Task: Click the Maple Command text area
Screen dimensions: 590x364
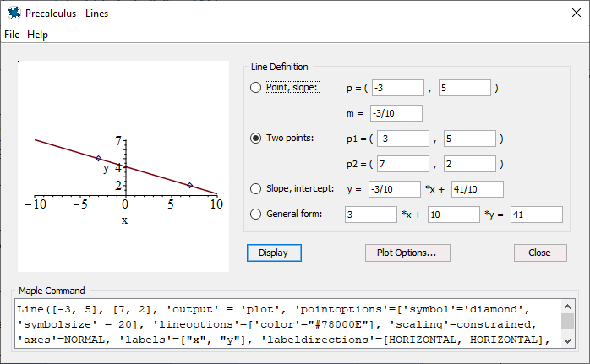Action: (288, 324)
